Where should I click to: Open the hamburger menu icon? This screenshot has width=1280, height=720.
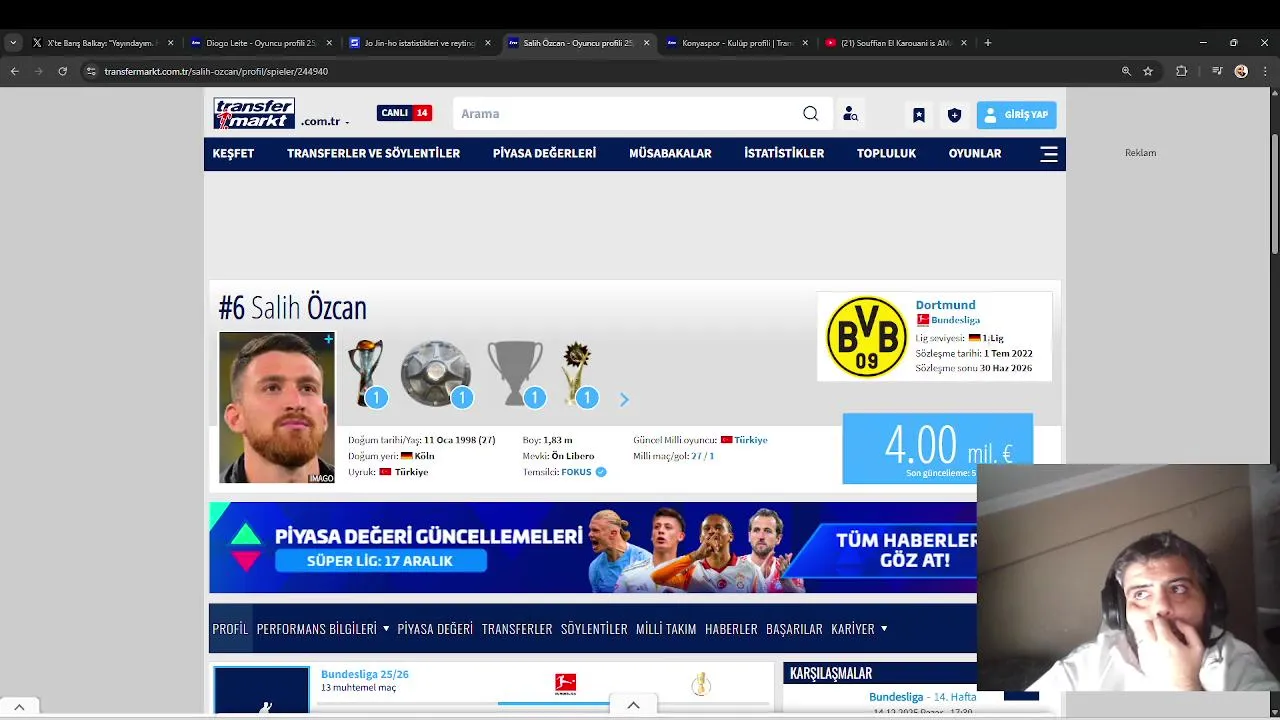point(1049,154)
